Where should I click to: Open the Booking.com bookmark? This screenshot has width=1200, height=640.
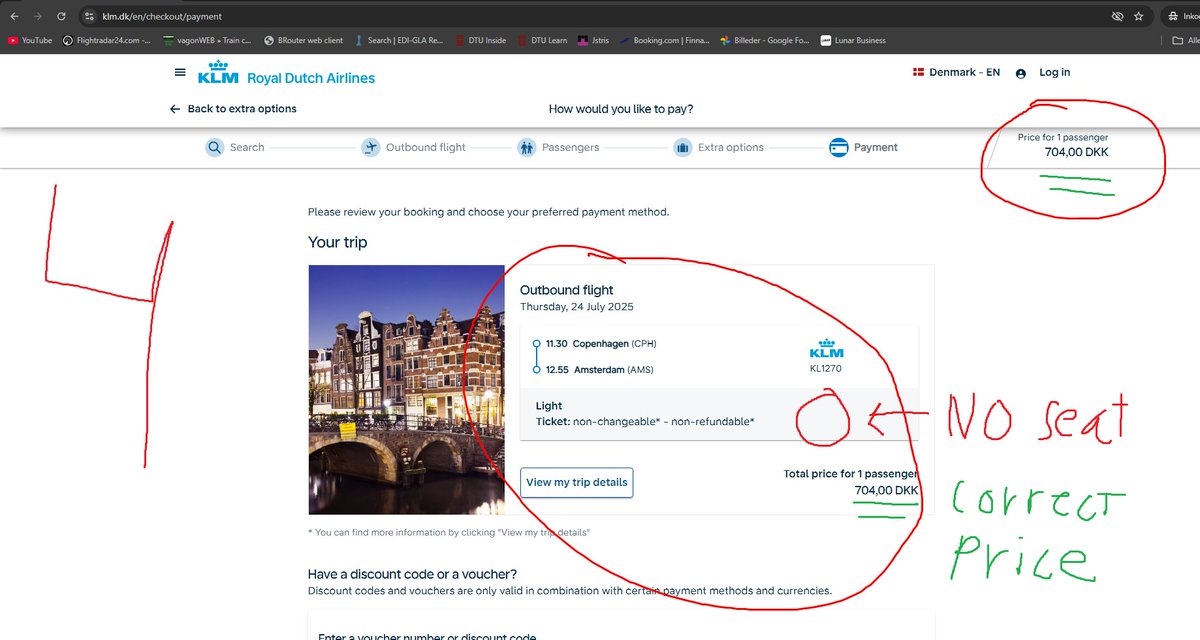coord(665,41)
